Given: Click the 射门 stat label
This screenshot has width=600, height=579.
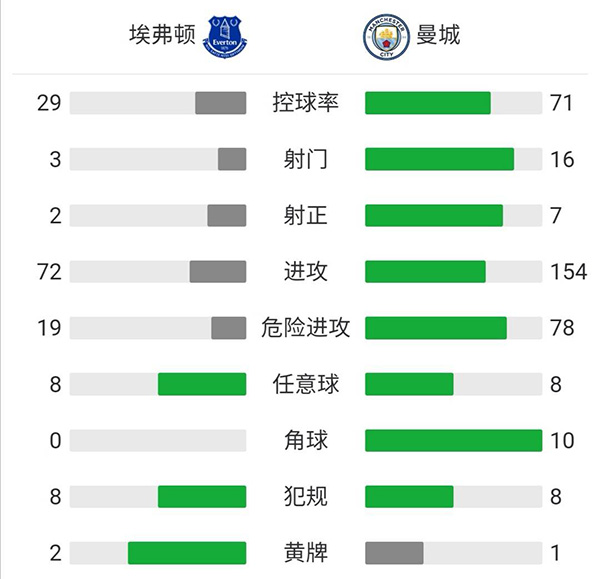Looking at the screenshot, I should click(306, 159).
